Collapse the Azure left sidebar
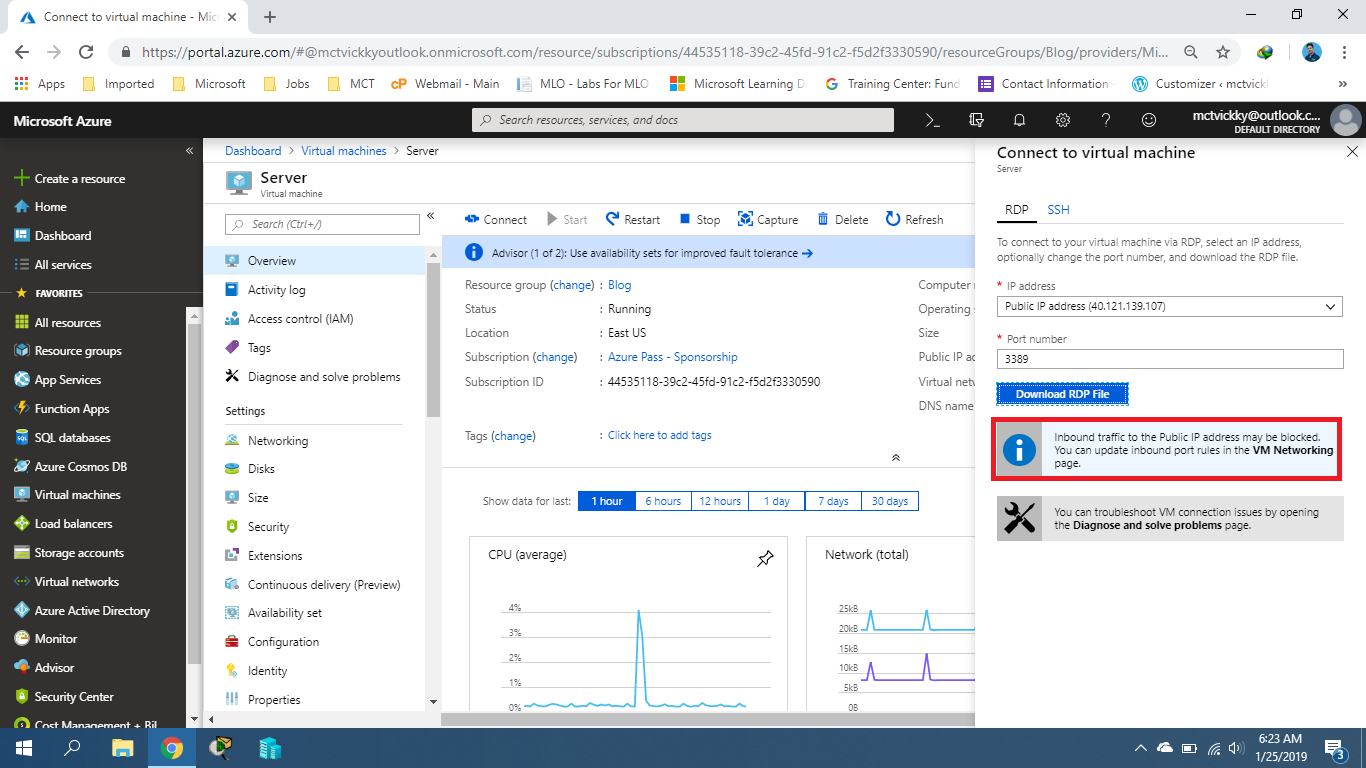The image size is (1366, 768). [189, 151]
